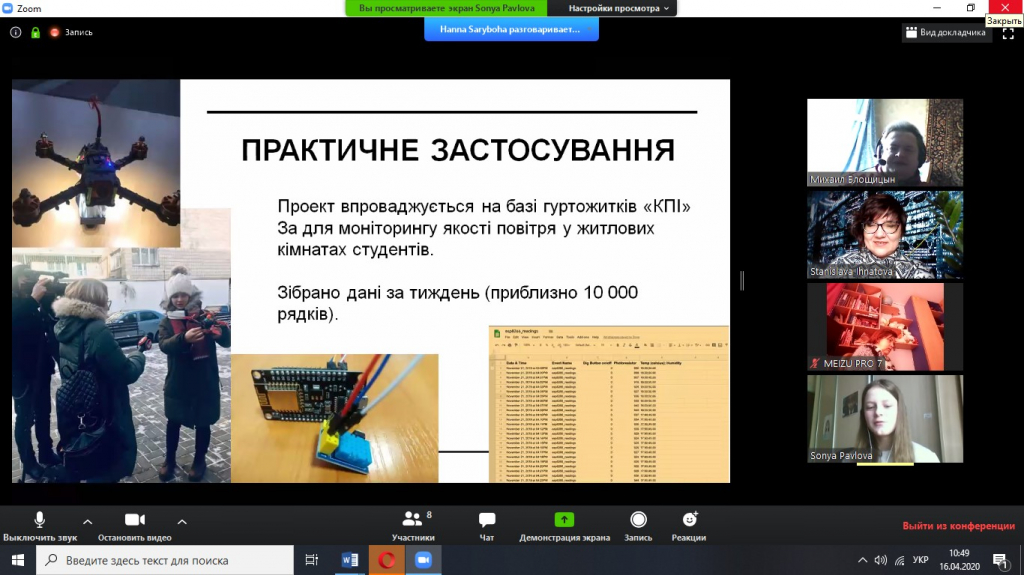Select Михаил Блощицын video thumbnail
1024x575 pixels.
click(x=885, y=142)
